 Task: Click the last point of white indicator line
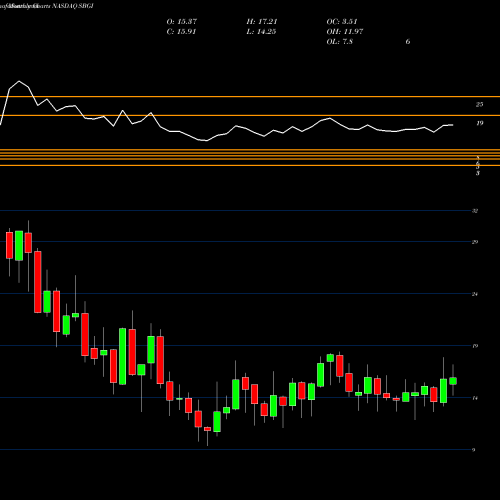coord(453,125)
